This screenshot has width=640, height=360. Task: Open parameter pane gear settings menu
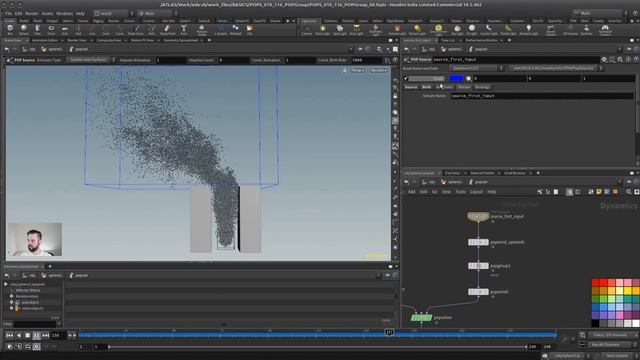coord(604,60)
